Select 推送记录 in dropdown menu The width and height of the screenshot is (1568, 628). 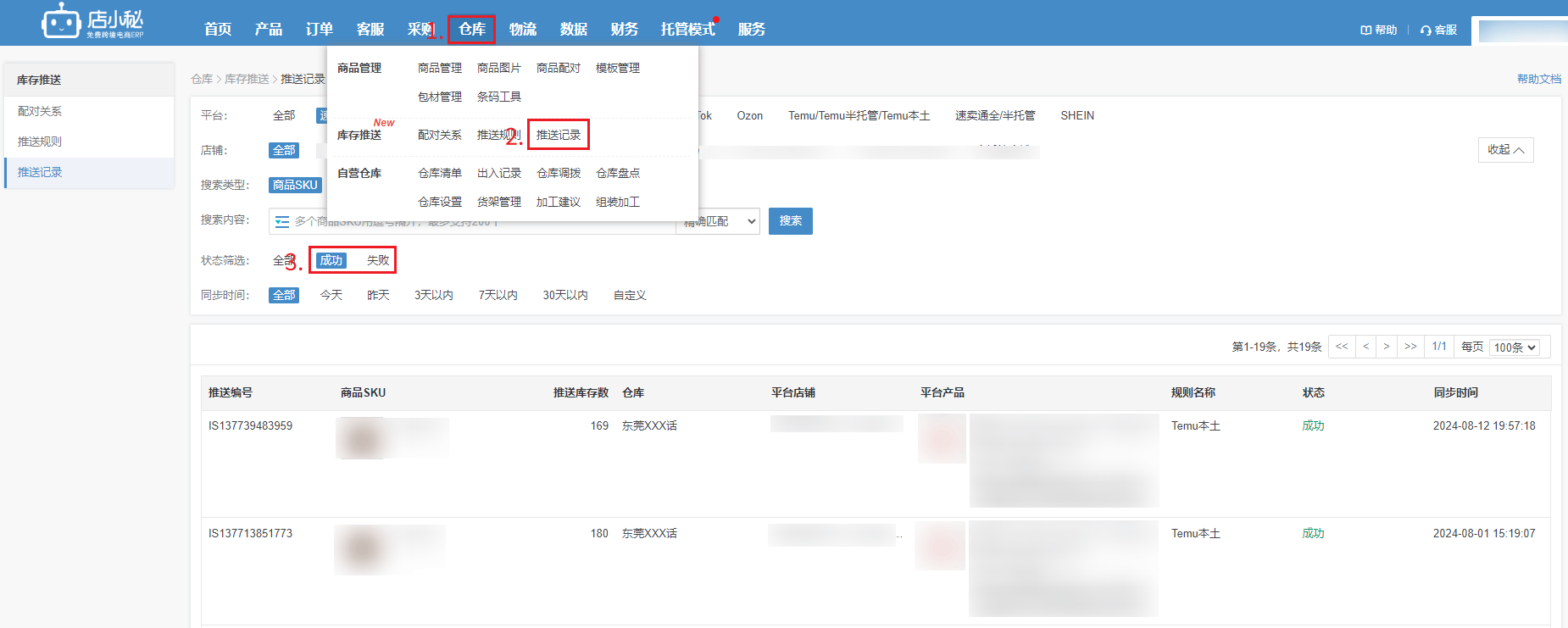click(x=559, y=135)
